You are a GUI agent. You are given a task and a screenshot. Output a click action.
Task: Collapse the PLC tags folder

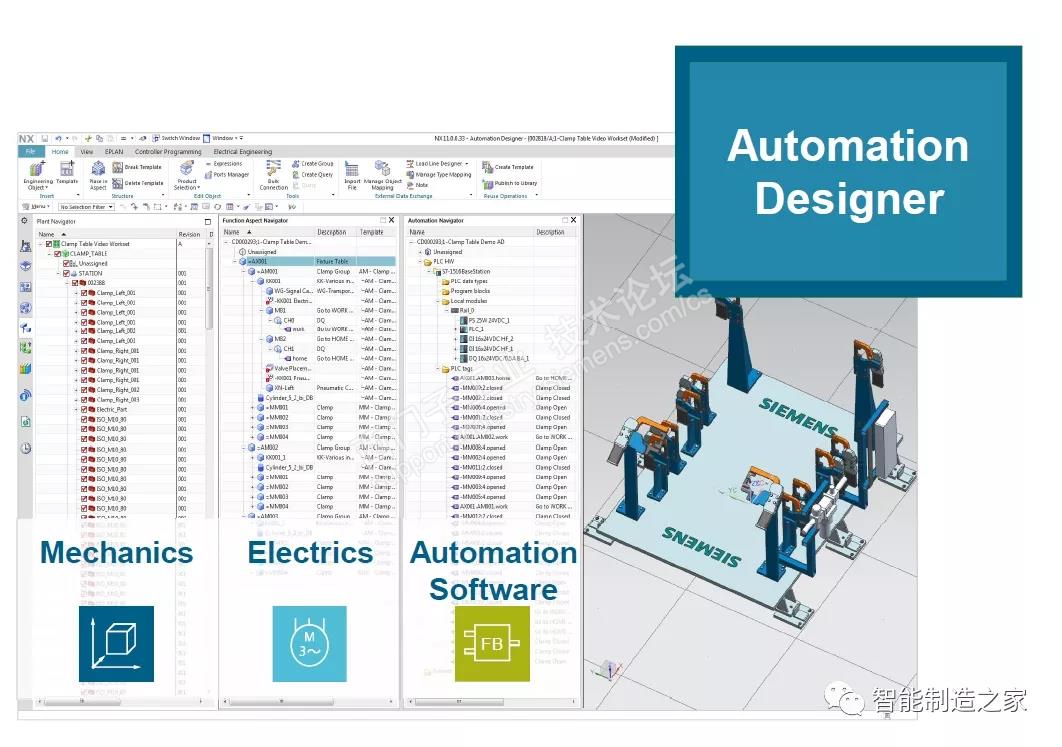coord(438,369)
